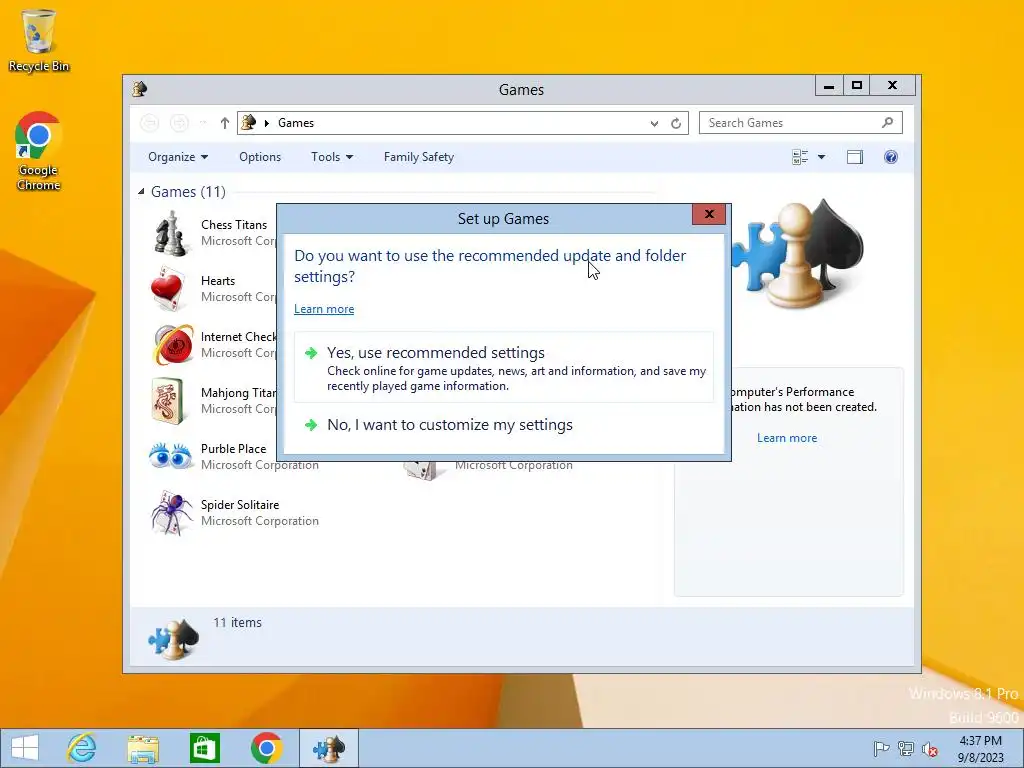Click the 11 items status text
This screenshot has width=1024, height=768.
coord(237,622)
